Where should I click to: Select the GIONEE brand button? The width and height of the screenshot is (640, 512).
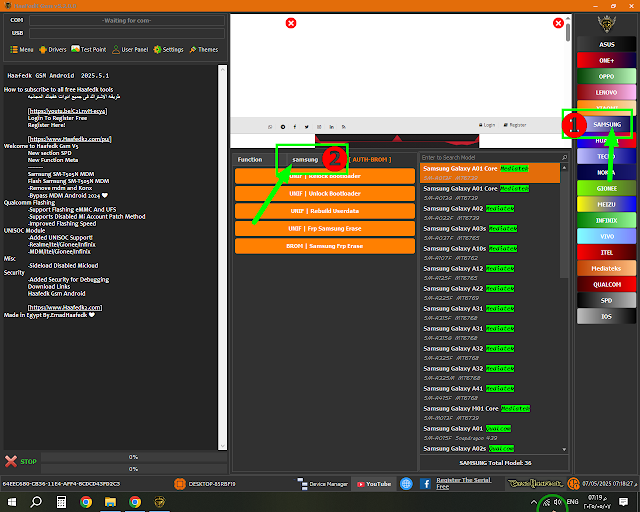coord(607,188)
